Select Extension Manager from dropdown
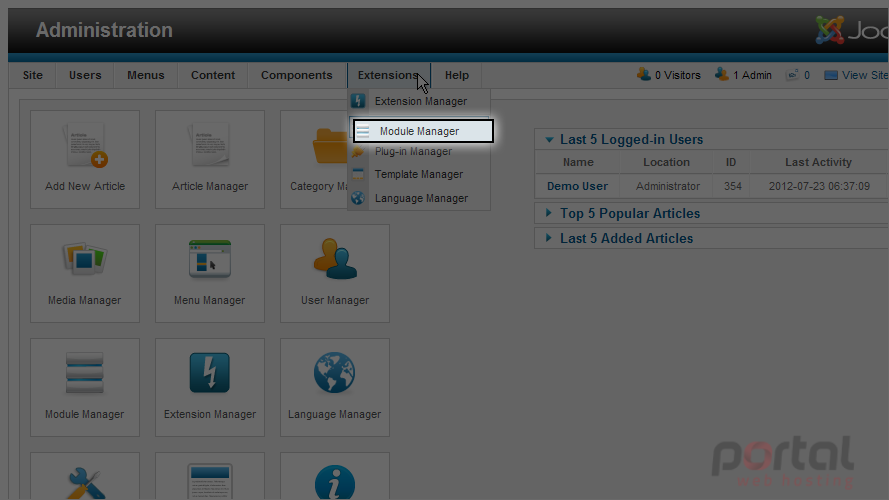Screen dimensions: 889x500 [x=419, y=101]
